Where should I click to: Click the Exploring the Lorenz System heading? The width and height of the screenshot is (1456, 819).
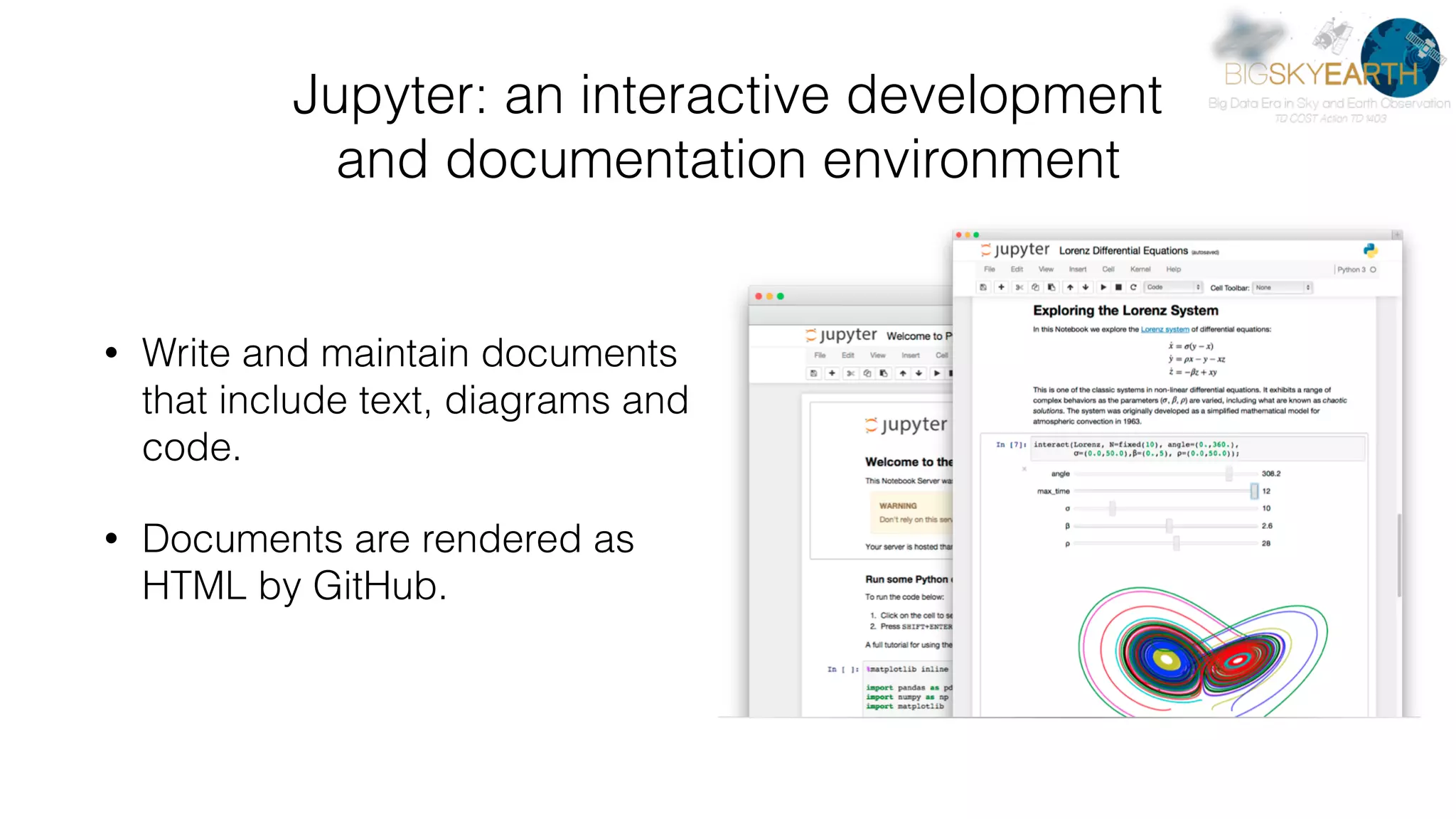coord(1125,310)
